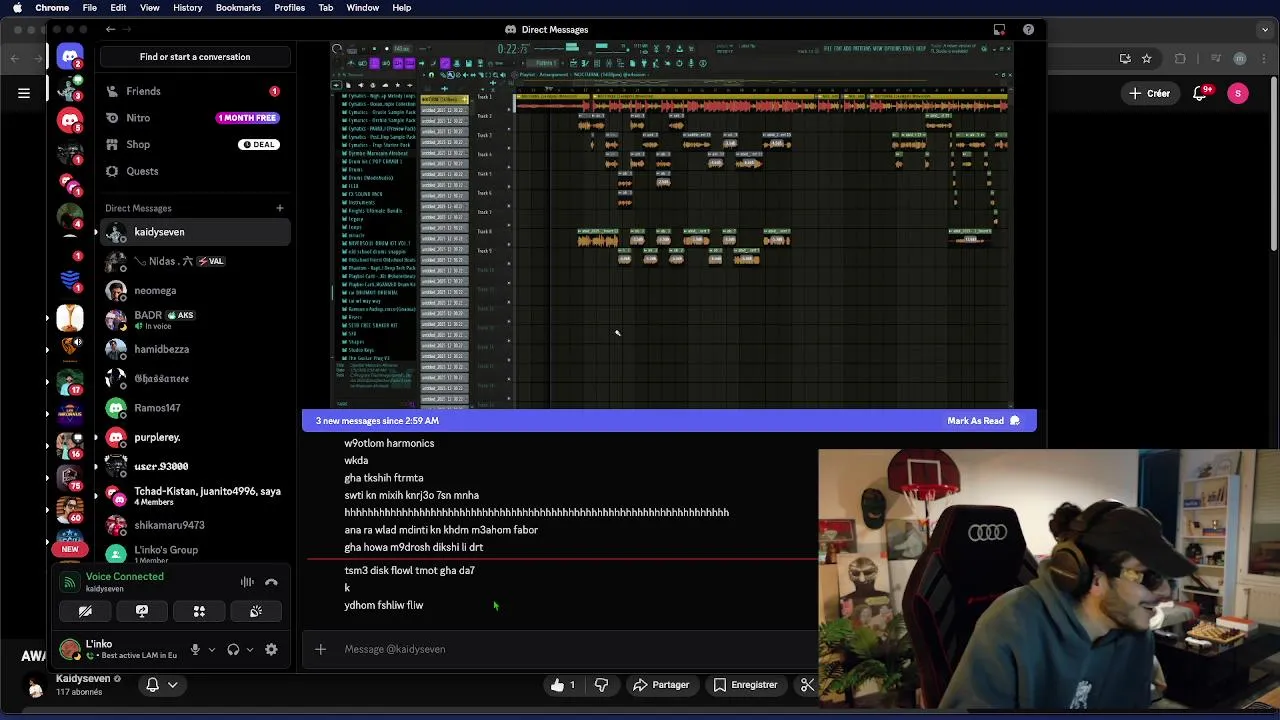
Task: Click the plus to create a DM
Action: pyautogui.click(x=280, y=208)
